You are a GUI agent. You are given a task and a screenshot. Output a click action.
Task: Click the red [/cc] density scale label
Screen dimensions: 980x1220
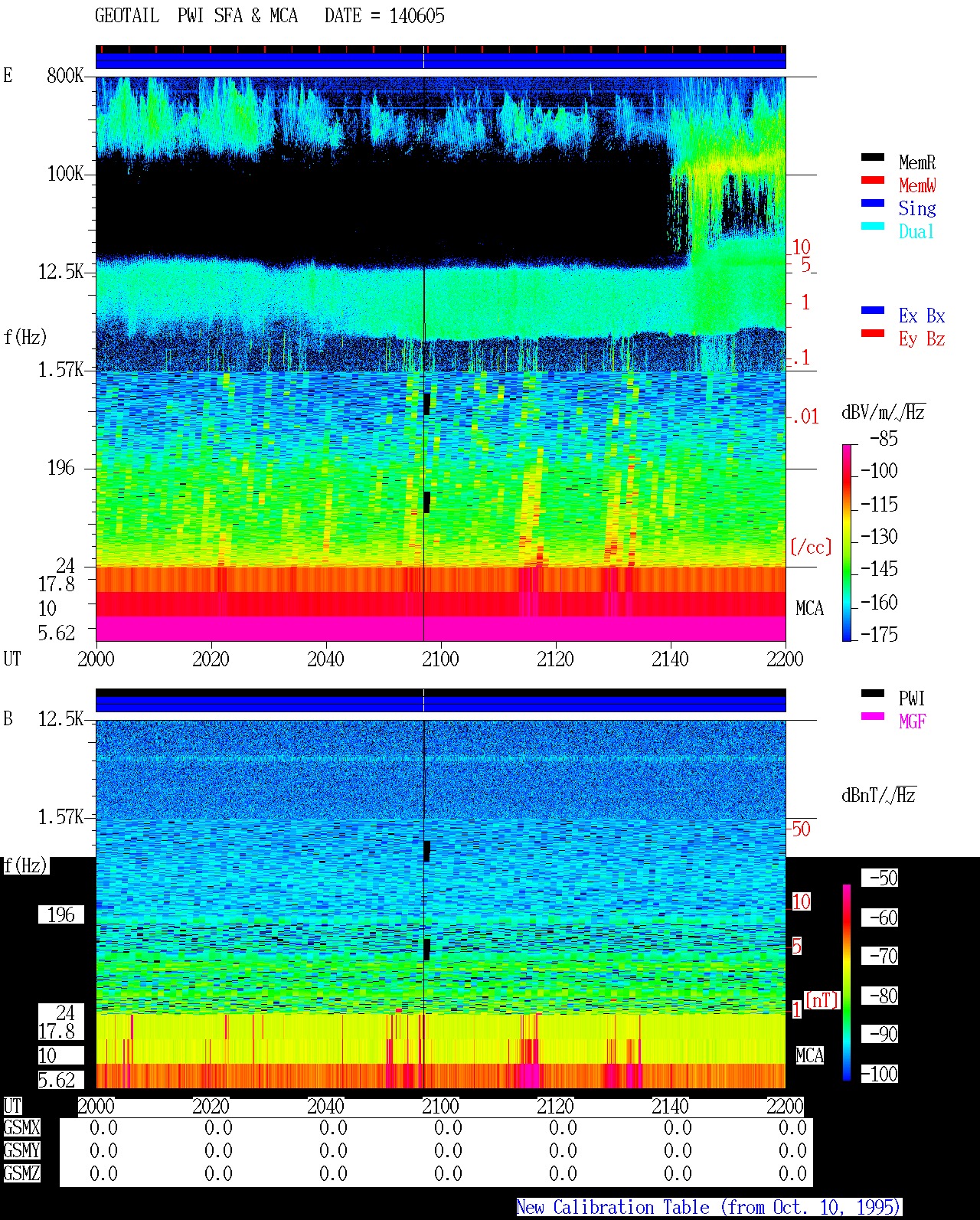pyautogui.click(x=811, y=547)
